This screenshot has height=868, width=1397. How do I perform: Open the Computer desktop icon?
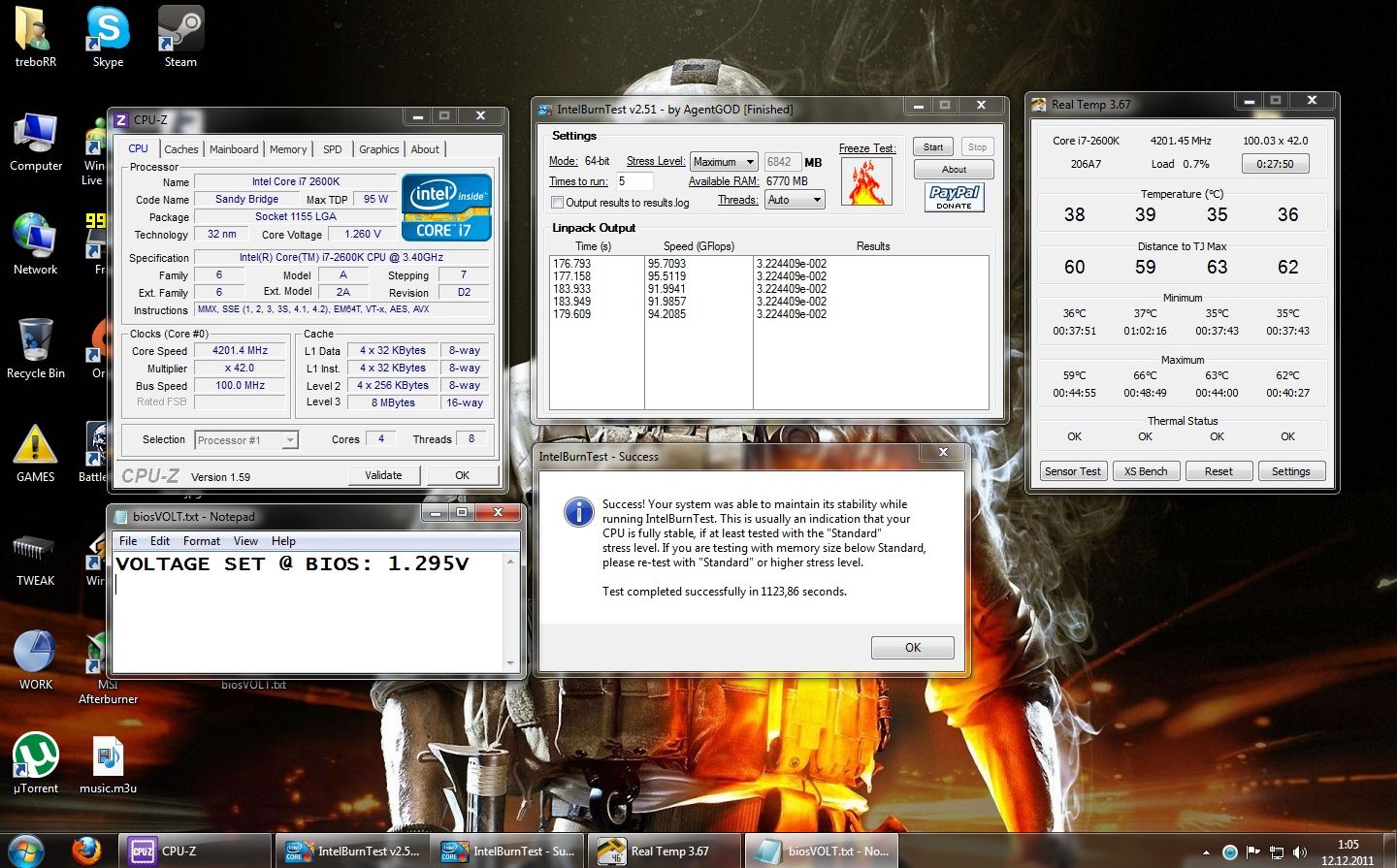click(35, 142)
